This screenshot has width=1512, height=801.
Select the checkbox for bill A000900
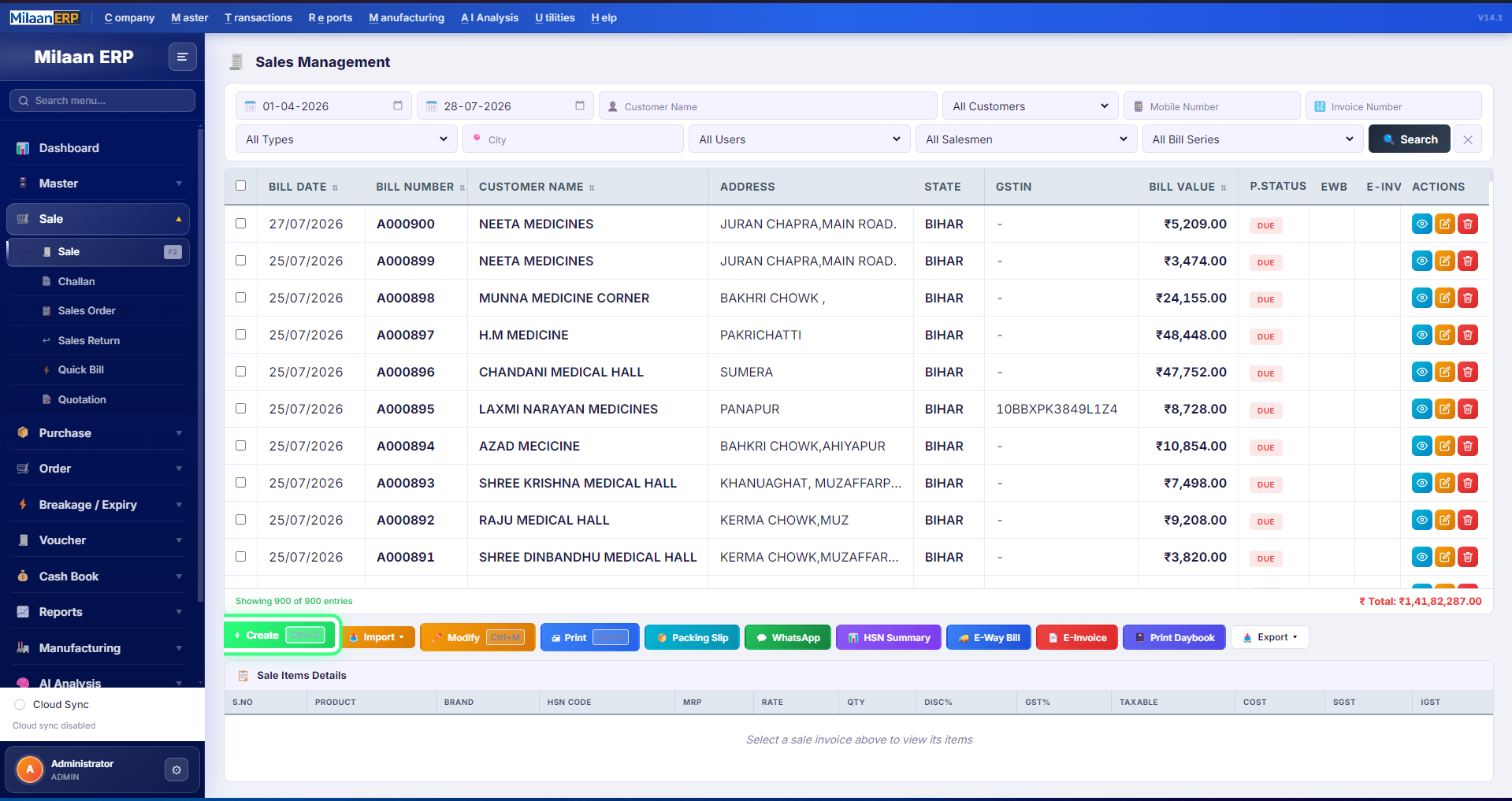(x=240, y=224)
